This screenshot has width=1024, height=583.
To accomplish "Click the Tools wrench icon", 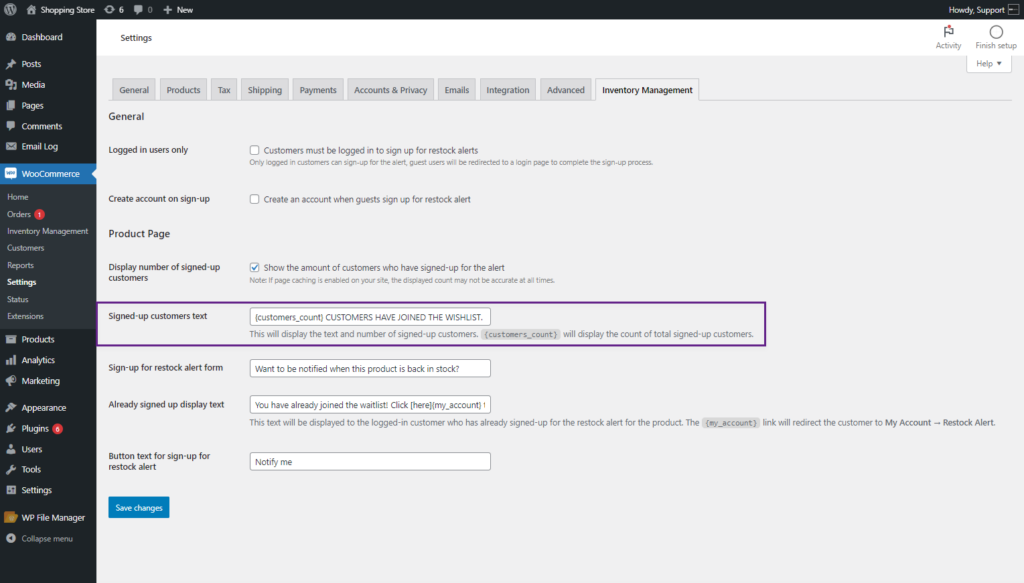I will point(11,469).
